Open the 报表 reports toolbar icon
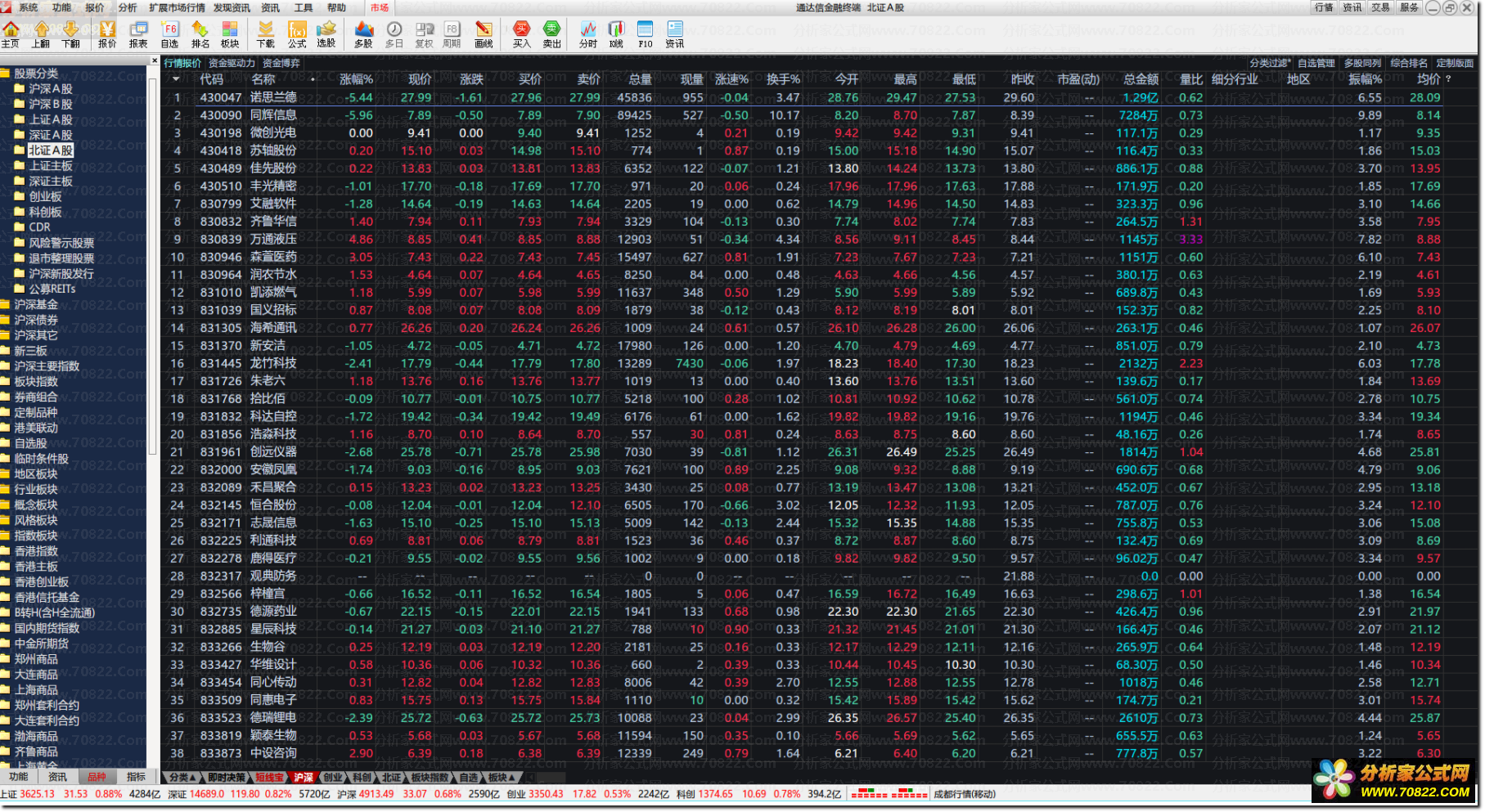Image resolution: width=1485 pixels, height=812 pixels. (138, 34)
